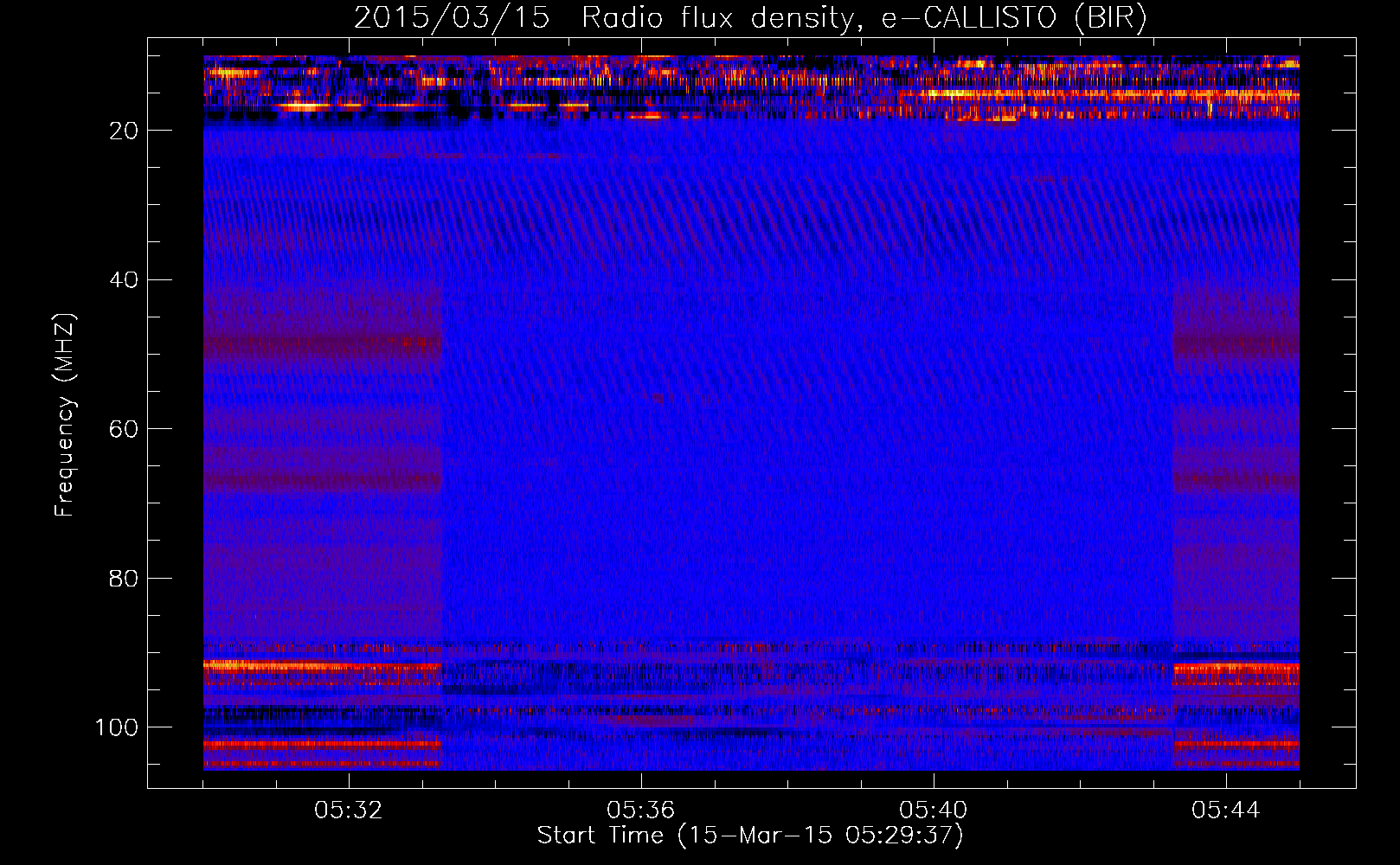The width and height of the screenshot is (1400, 865).
Task: Select the 05:32 time tick label
Action: click(348, 811)
